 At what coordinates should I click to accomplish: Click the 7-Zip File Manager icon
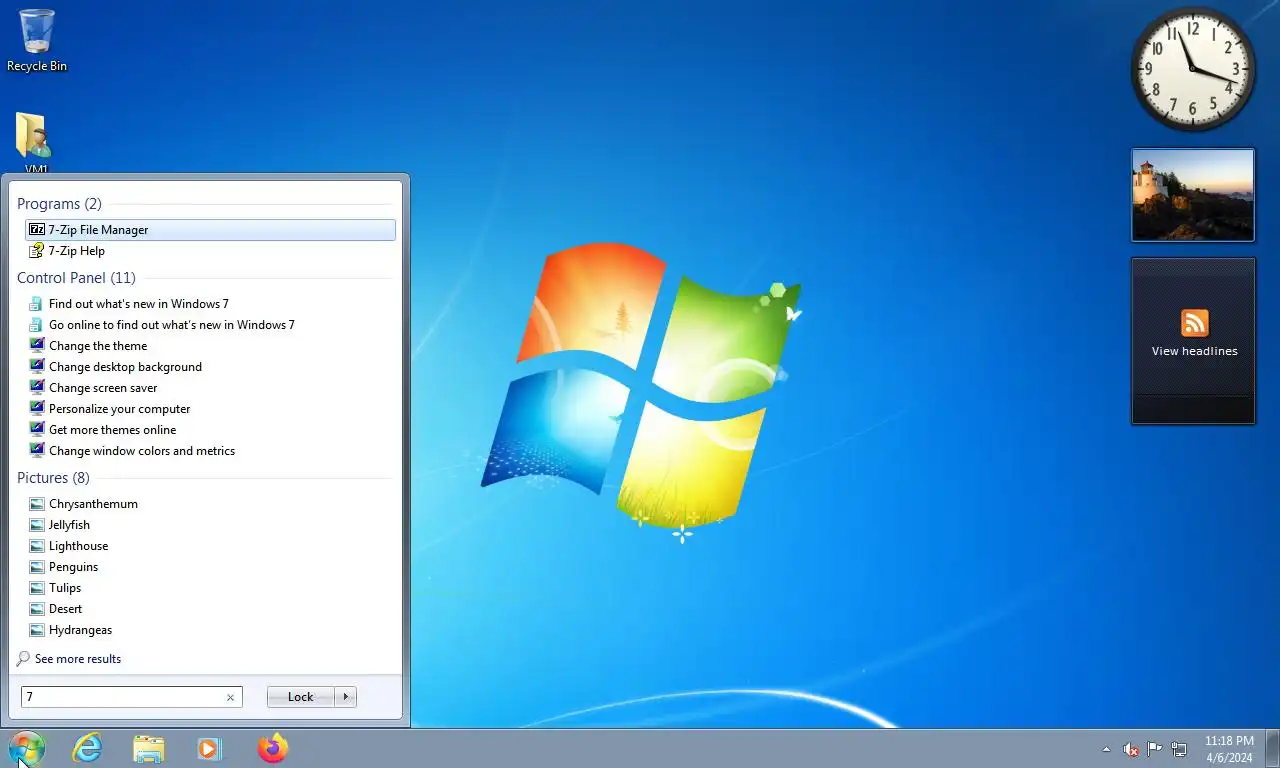37,230
